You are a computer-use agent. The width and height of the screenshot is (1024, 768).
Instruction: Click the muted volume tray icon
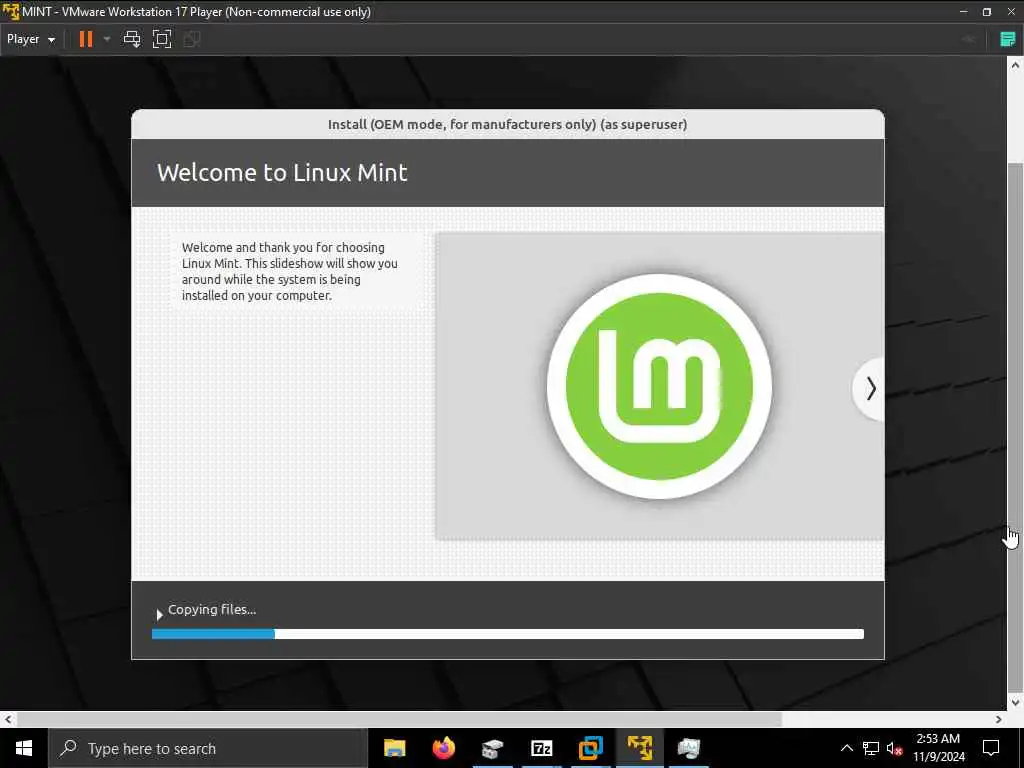[895, 748]
